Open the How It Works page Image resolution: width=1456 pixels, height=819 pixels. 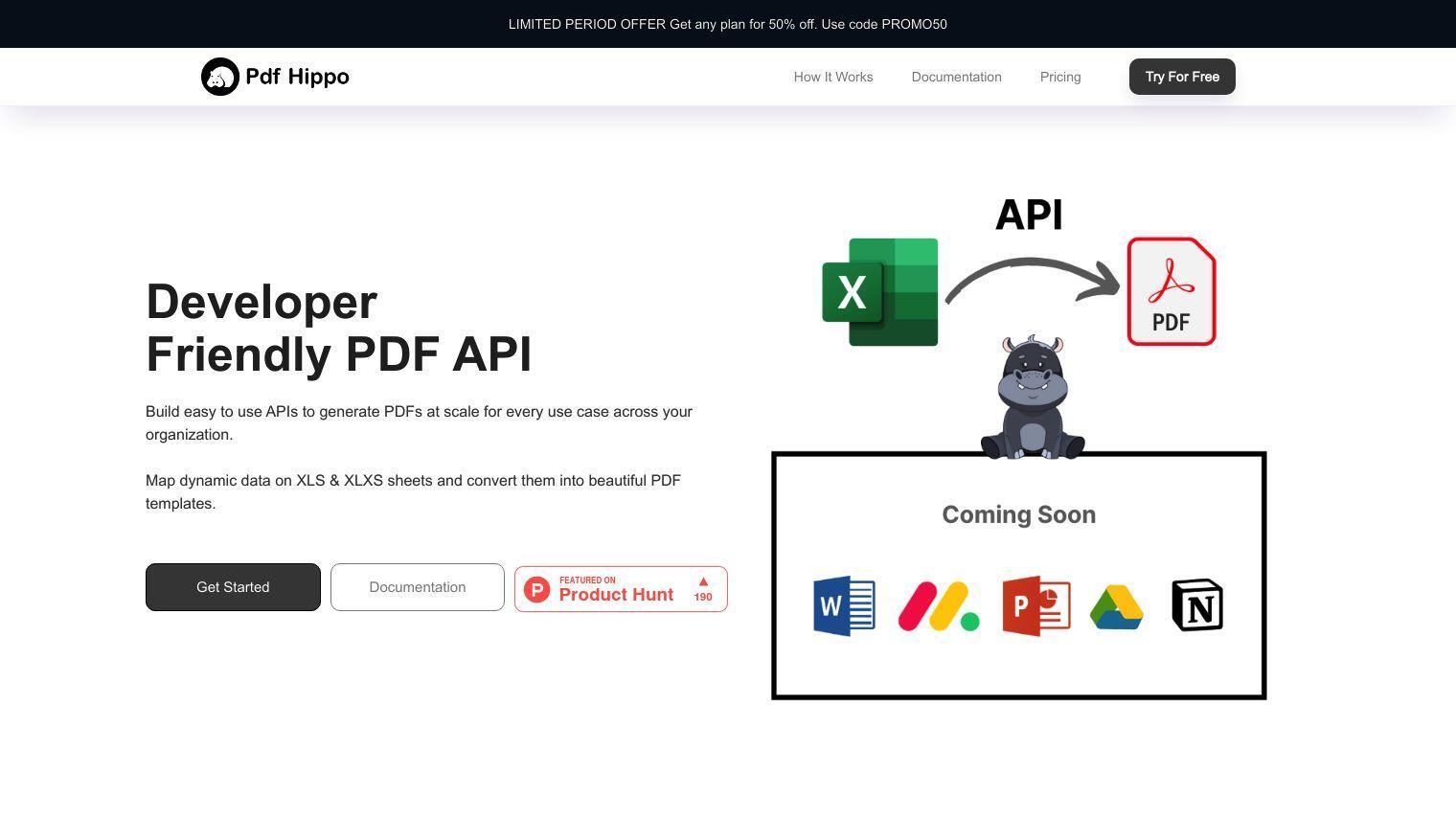click(x=833, y=77)
